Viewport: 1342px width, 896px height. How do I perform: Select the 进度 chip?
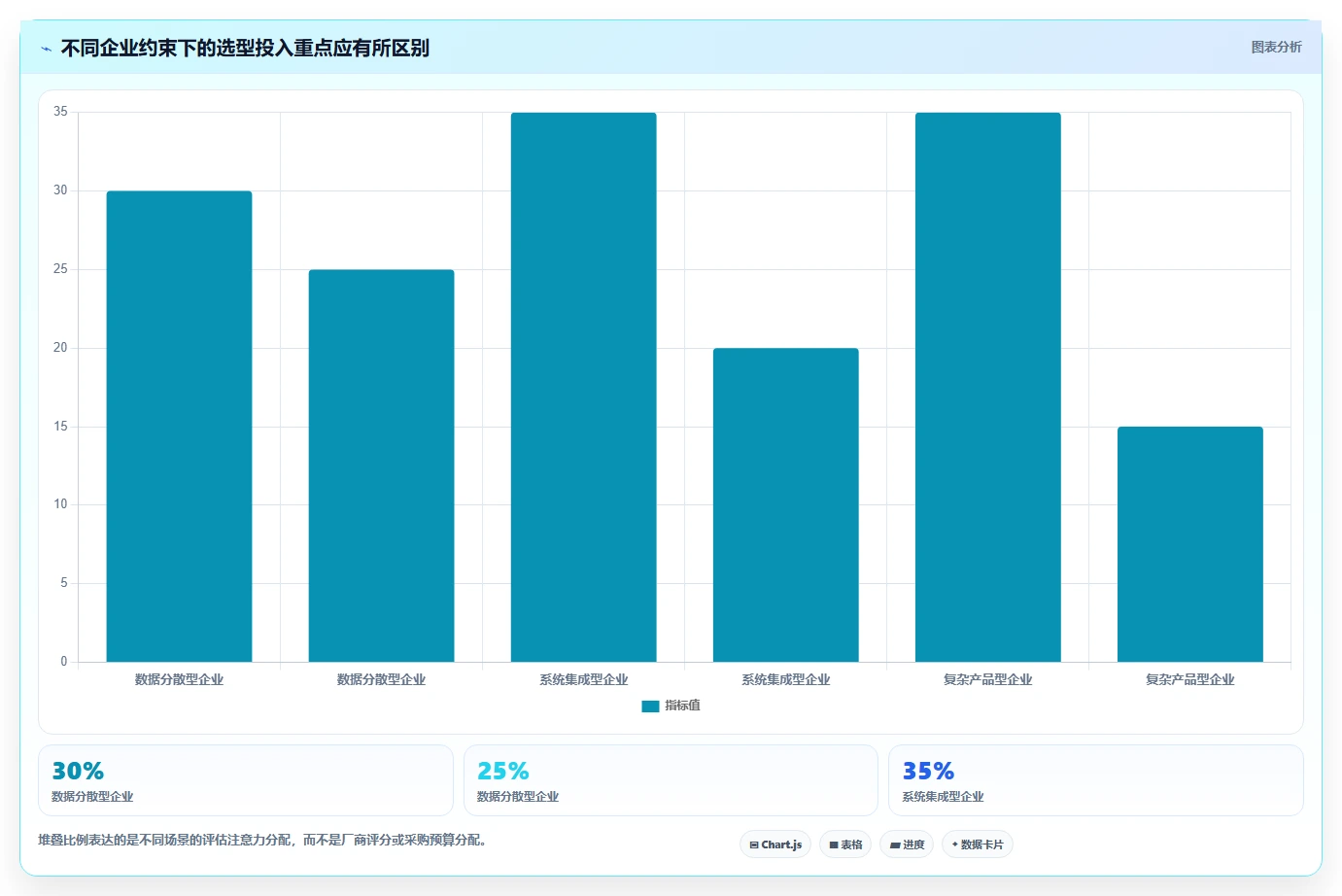pyautogui.click(x=907, y=844)
